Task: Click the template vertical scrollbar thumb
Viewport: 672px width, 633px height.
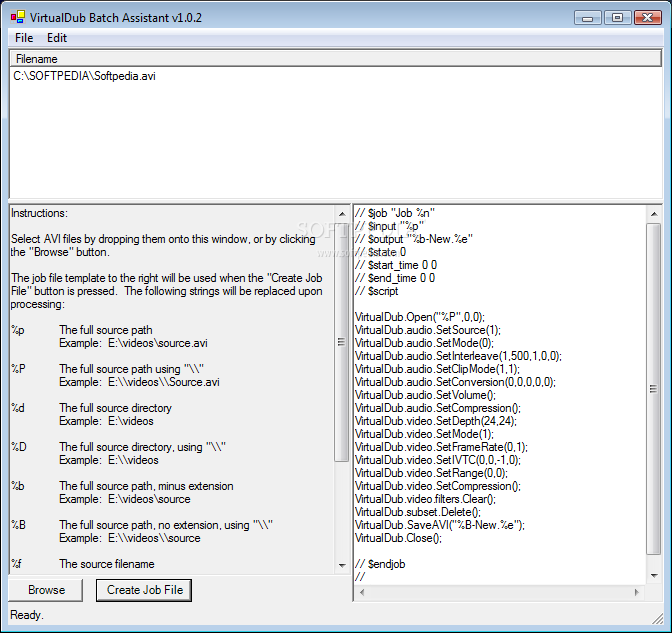Action: (x=654, y=389)
